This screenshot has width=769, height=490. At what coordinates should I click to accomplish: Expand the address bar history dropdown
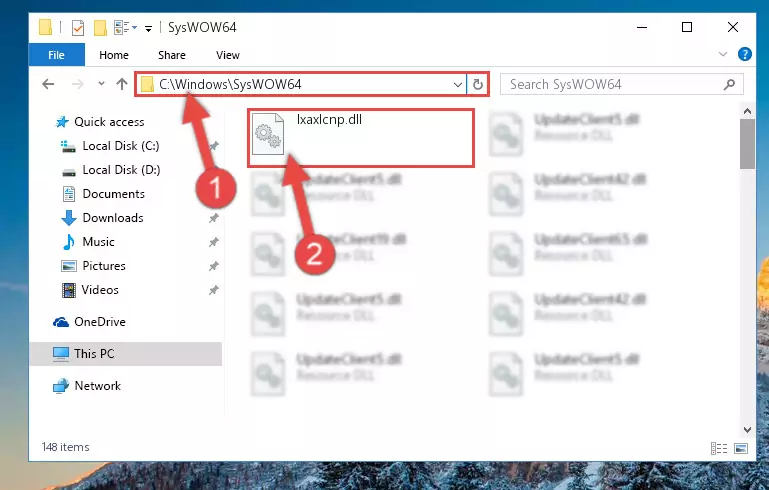458,84
